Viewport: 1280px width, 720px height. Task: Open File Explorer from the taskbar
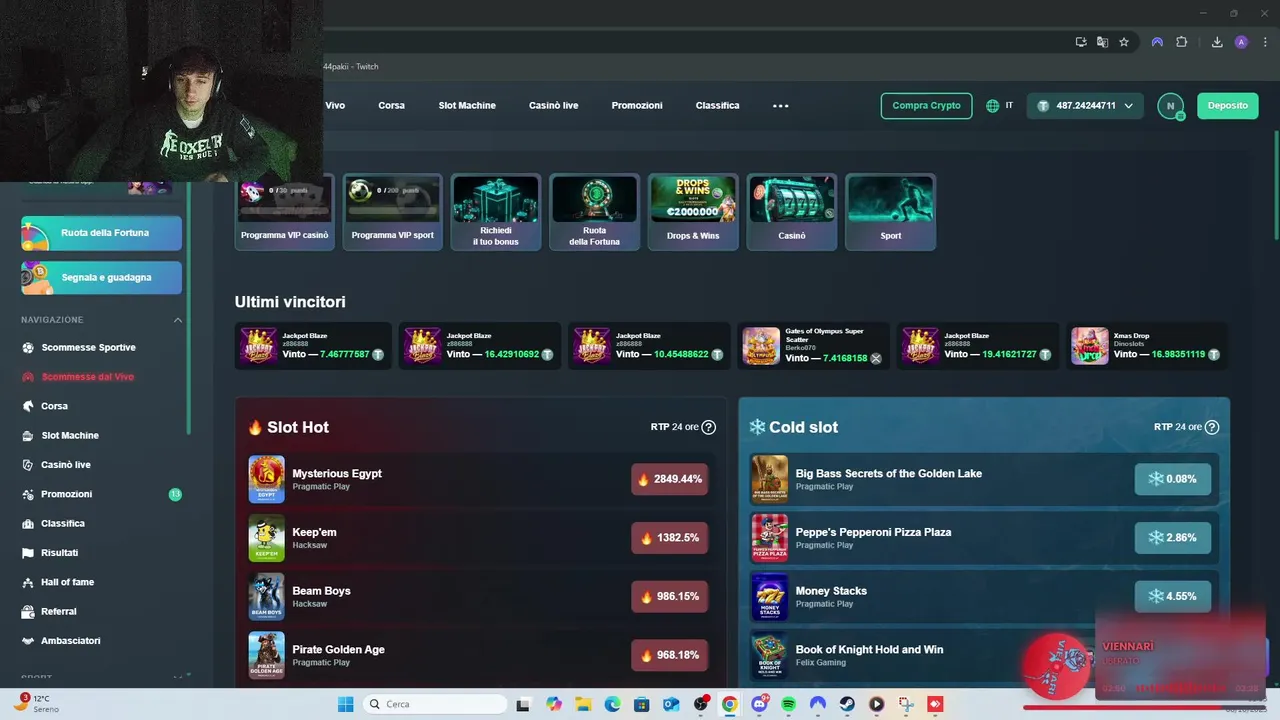583,704
